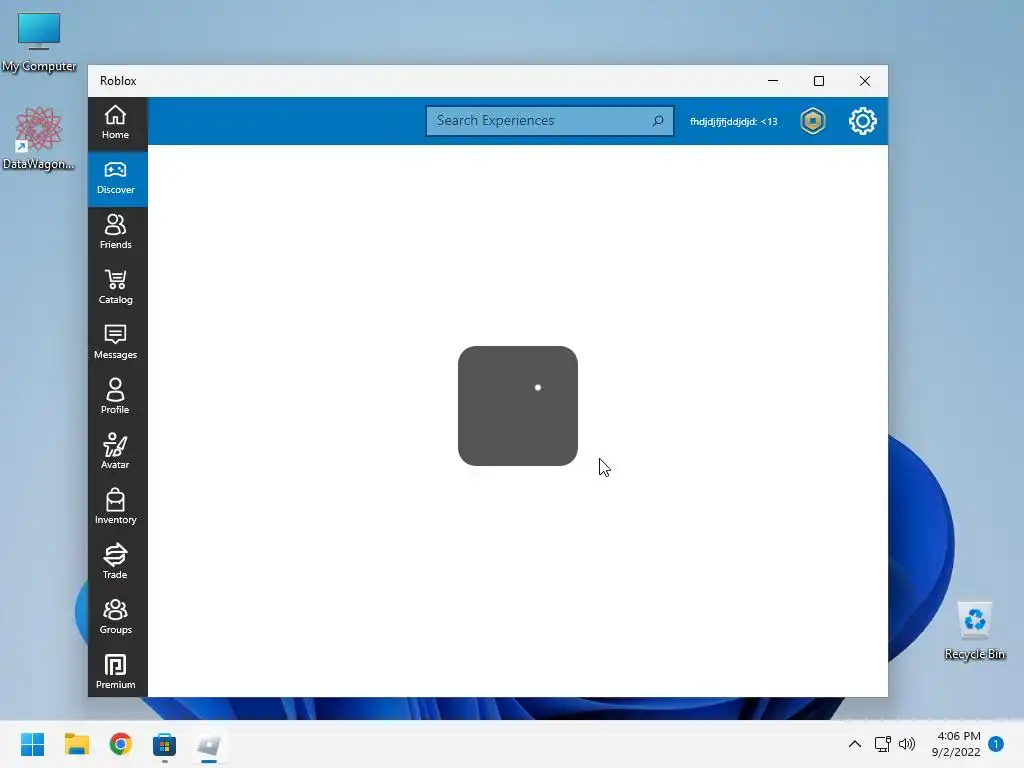Open the Catalog shopping cart

[x=116, y=288]
